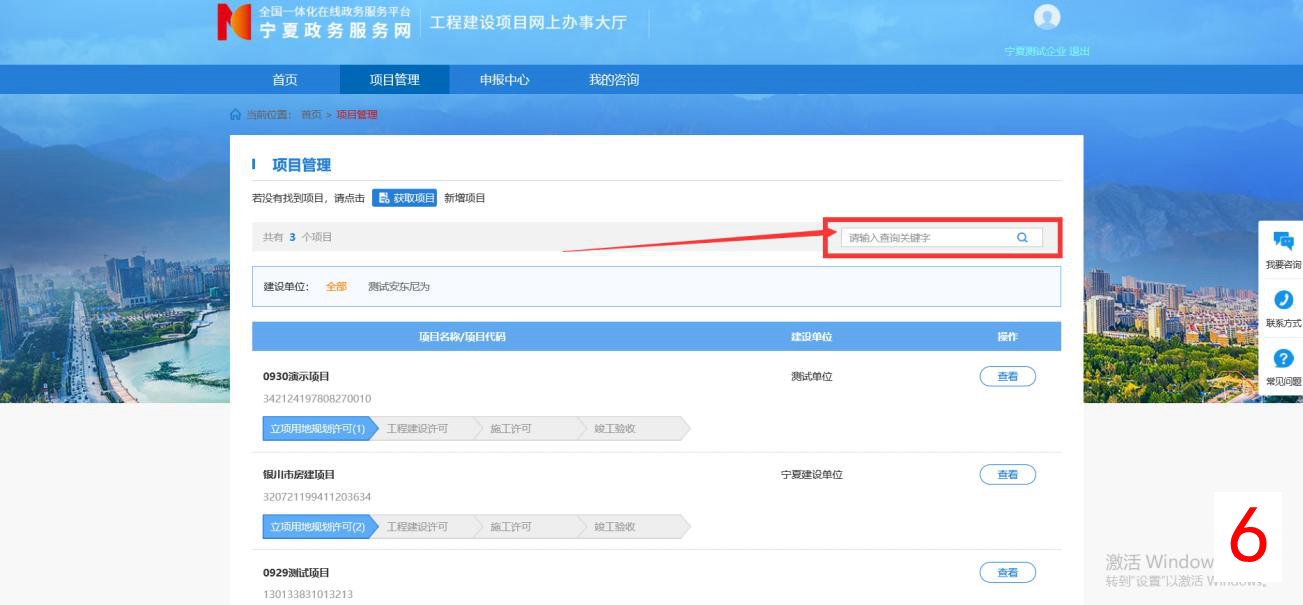Click the Ningxia government service portal logo
Image resolution: width=1303 pixels, height=605 pixels.
[x=234, y=22]
